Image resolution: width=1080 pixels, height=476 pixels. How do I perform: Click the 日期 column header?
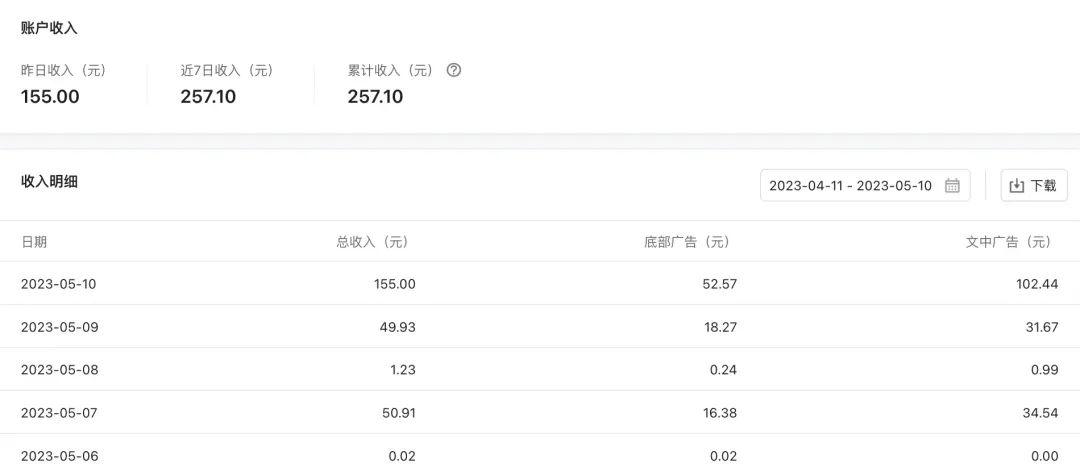(34, 242)
